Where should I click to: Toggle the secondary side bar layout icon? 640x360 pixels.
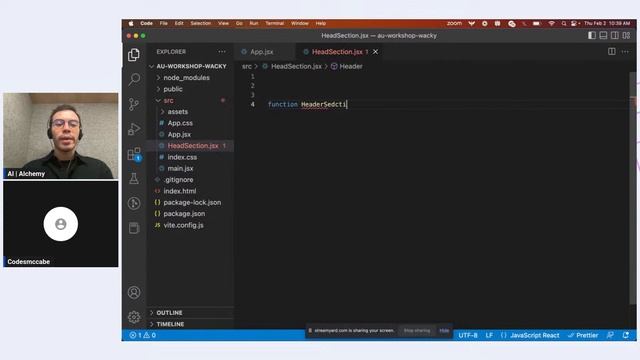point(615,36)
